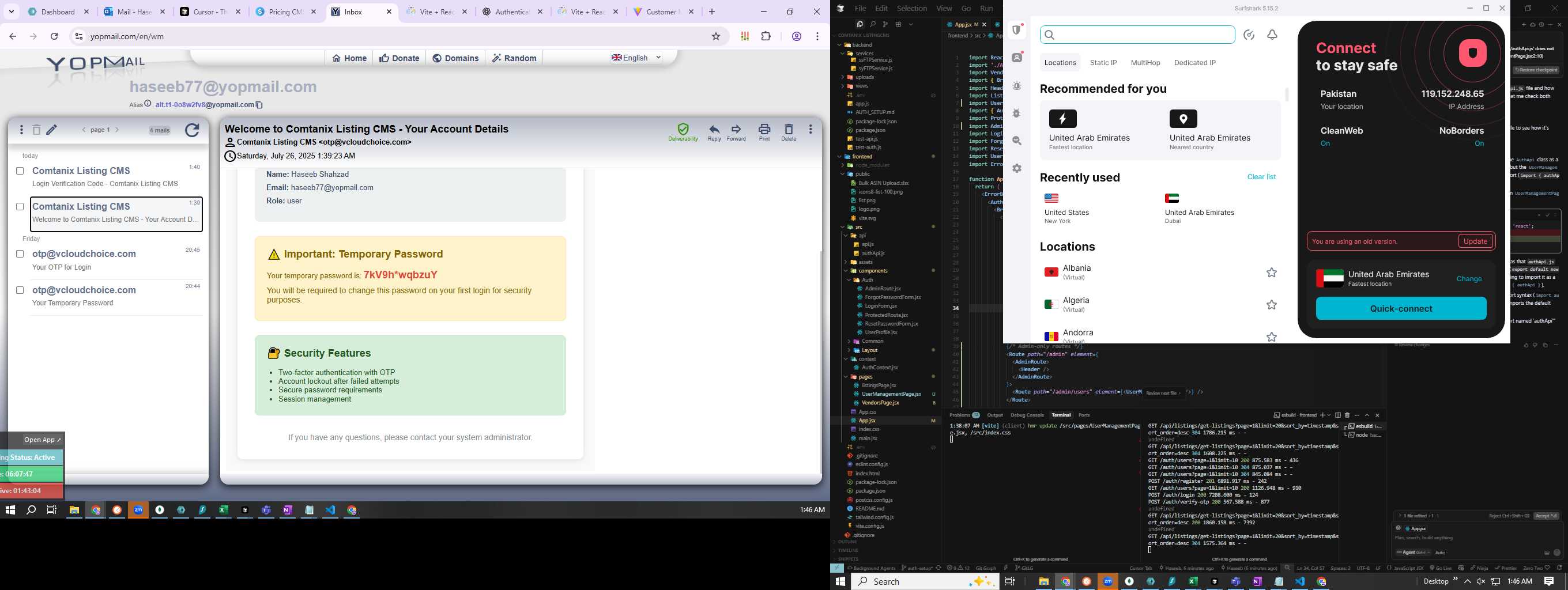Select the United States New York recent location

coord(1066,208)
